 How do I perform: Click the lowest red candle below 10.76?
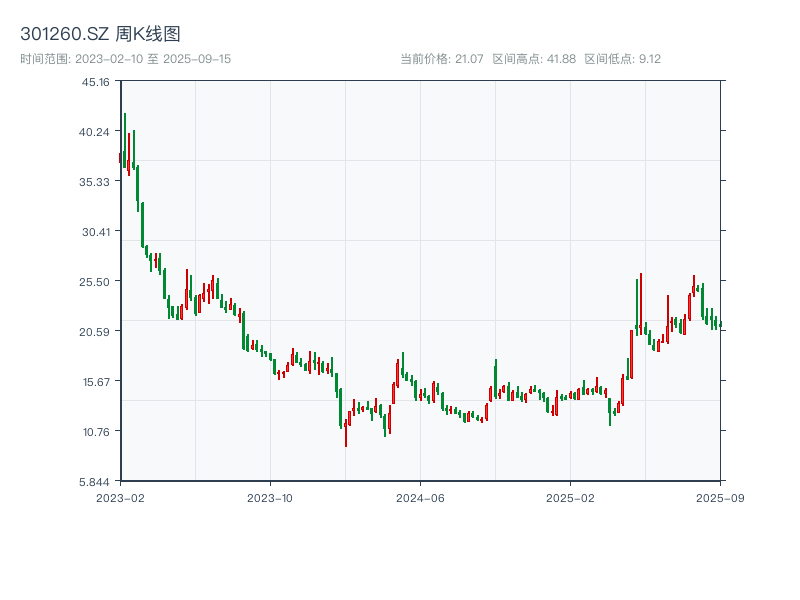[x=346, y=433]
